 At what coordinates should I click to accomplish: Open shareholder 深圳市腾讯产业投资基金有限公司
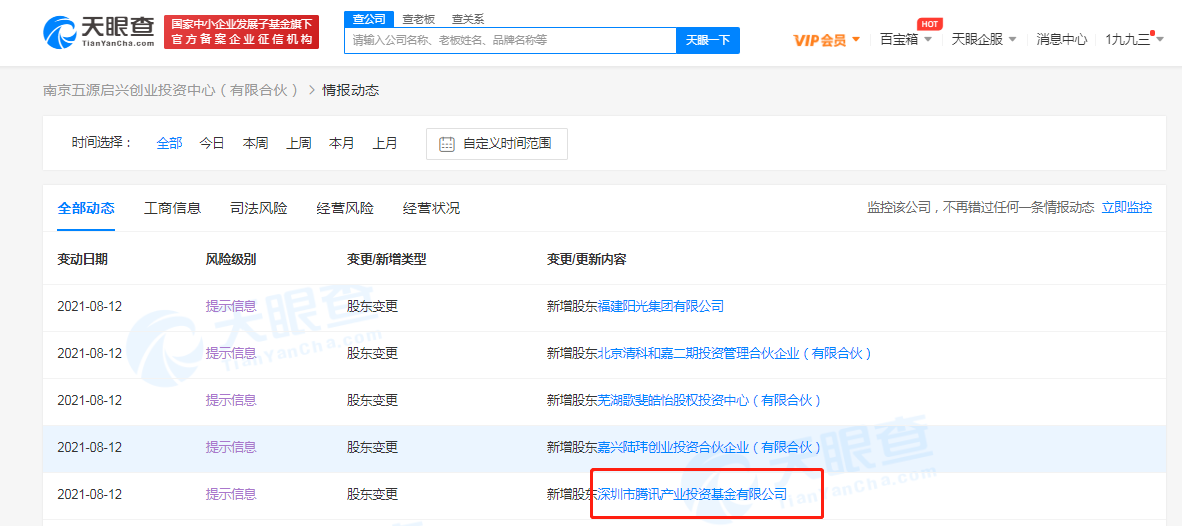pos(692,495)
